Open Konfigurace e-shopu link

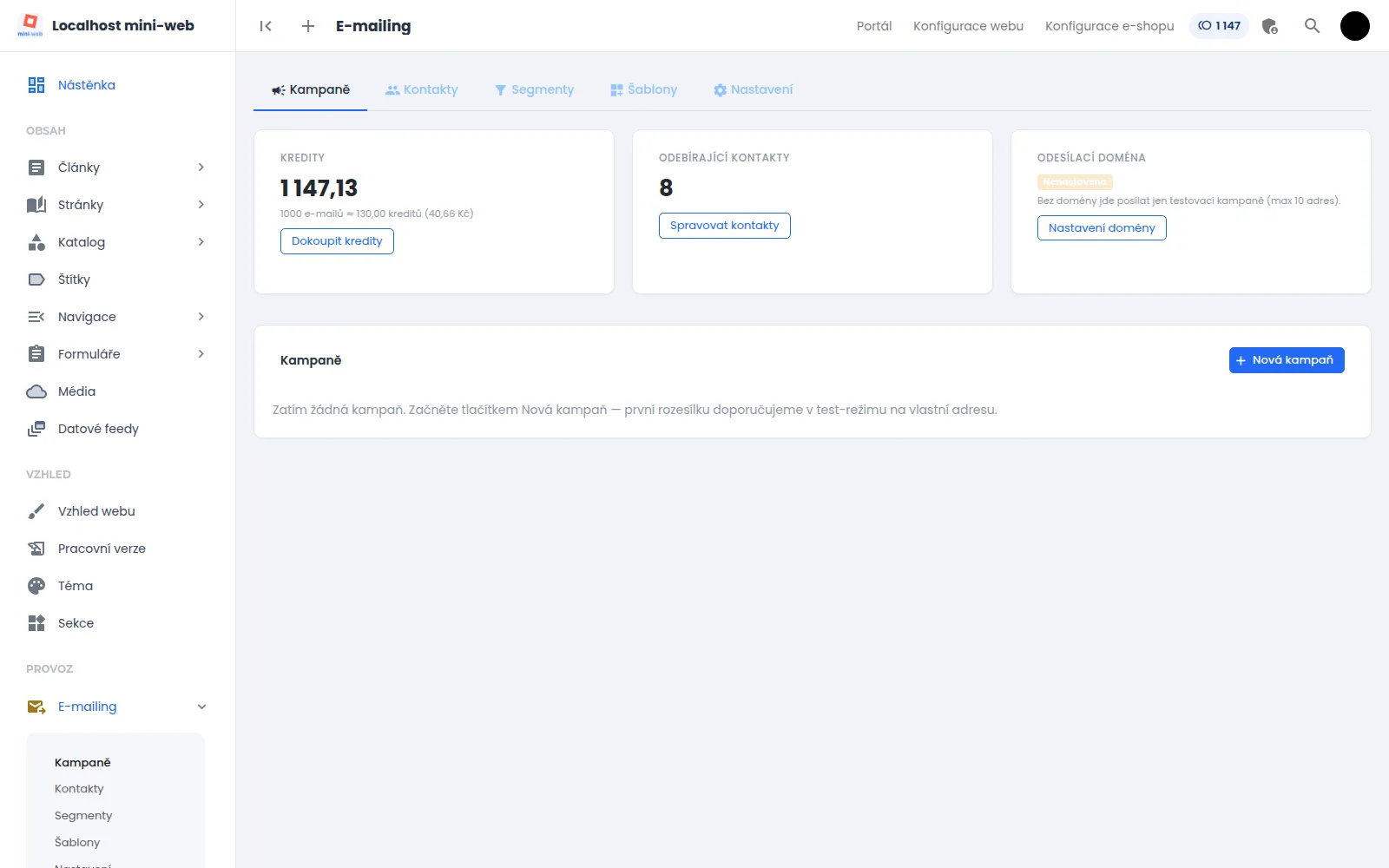(x=1109, y=26)
